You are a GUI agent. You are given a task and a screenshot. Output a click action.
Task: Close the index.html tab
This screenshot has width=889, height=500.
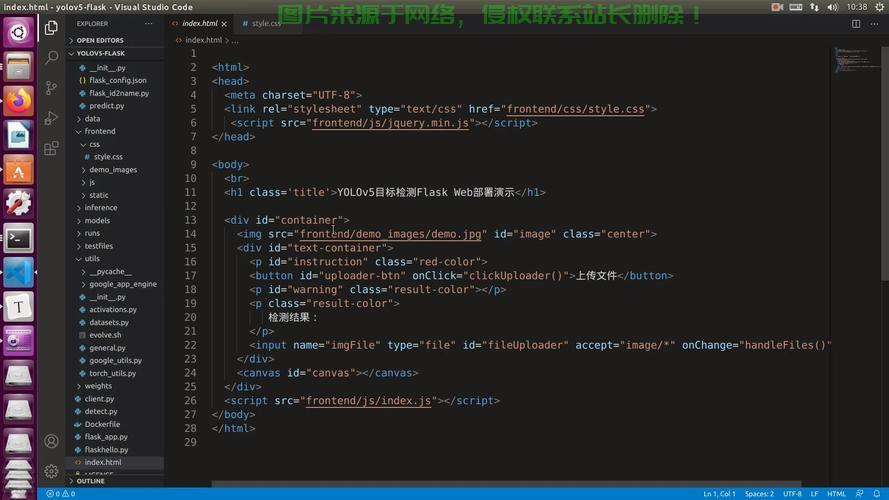(225, 24)
